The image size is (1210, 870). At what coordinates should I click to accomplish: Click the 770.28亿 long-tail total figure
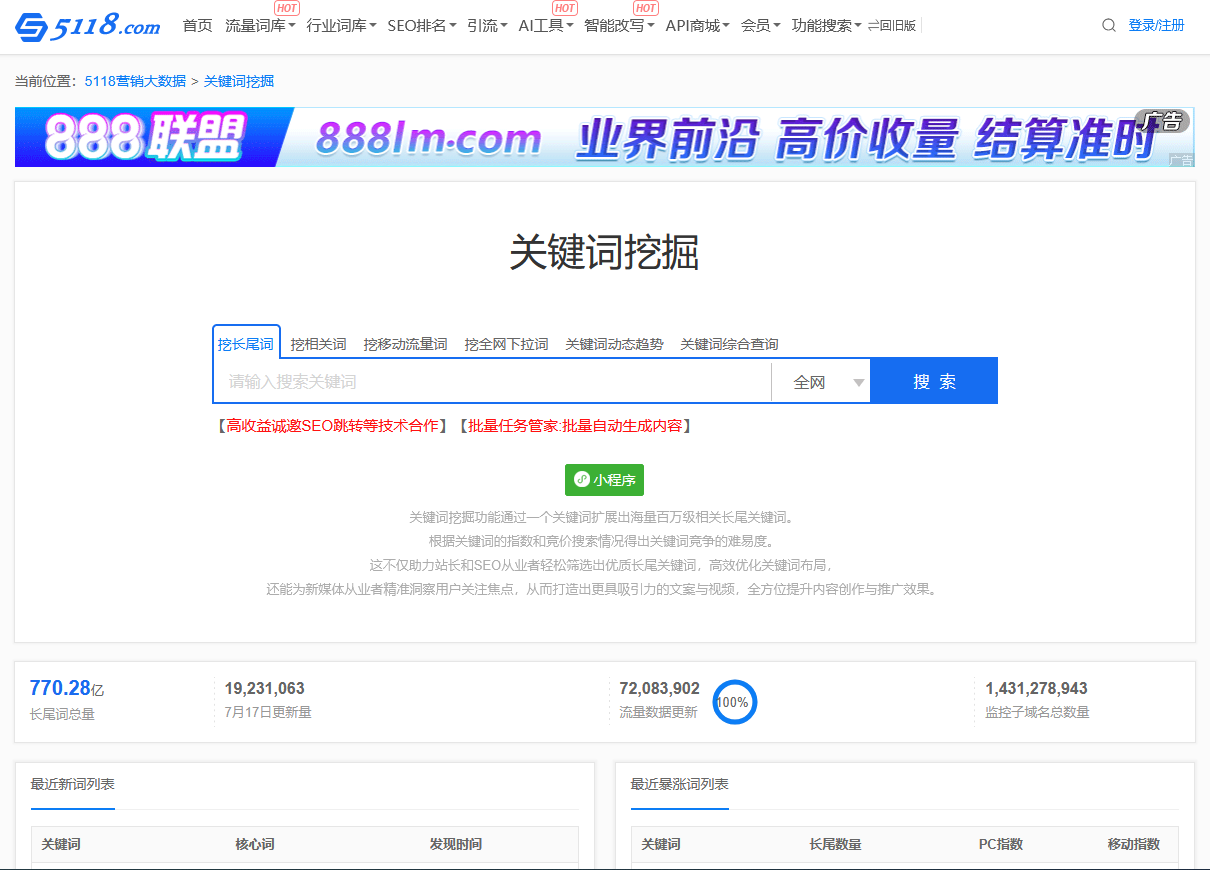66,688
